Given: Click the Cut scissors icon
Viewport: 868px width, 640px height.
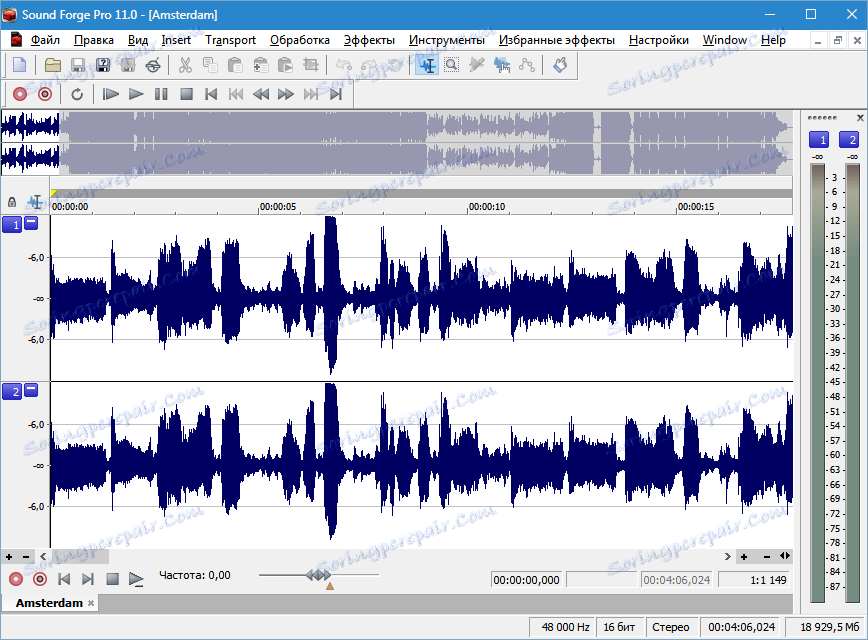Looking at the screenshot, I should (x=185, y=65).
